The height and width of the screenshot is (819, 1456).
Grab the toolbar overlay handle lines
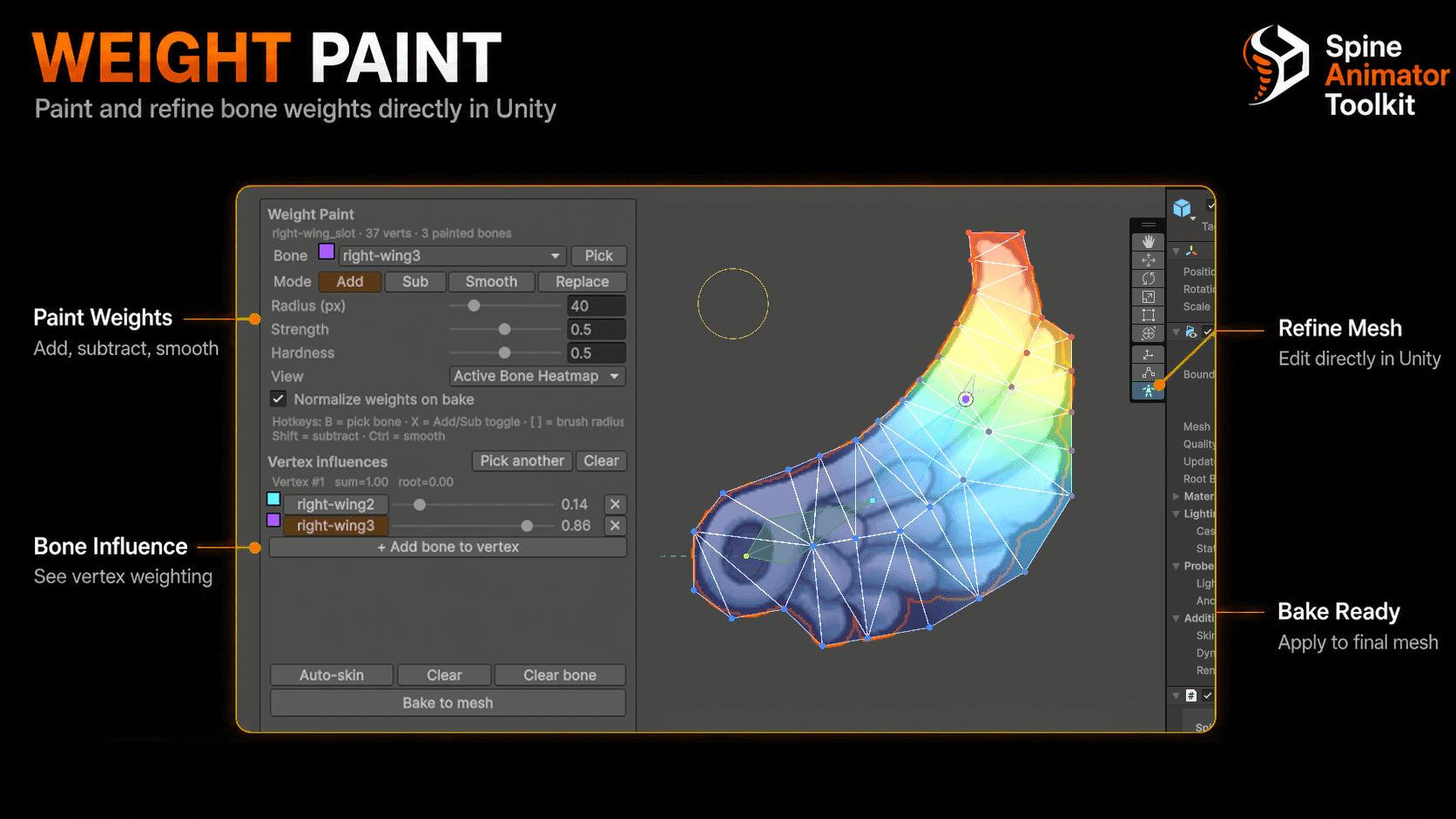pos(1148,225)
